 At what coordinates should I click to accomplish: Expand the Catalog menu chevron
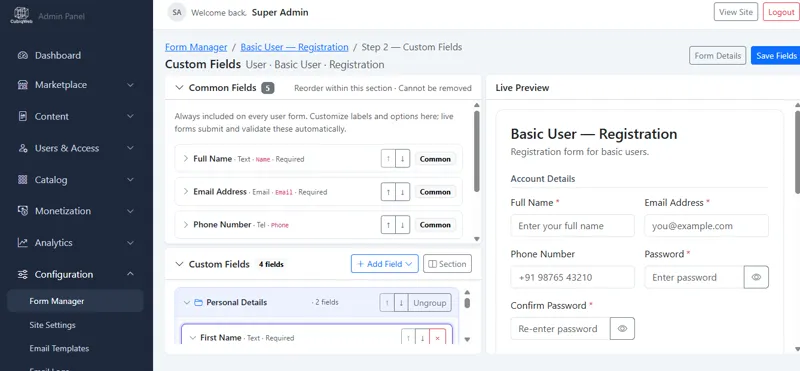coord(130,180)
